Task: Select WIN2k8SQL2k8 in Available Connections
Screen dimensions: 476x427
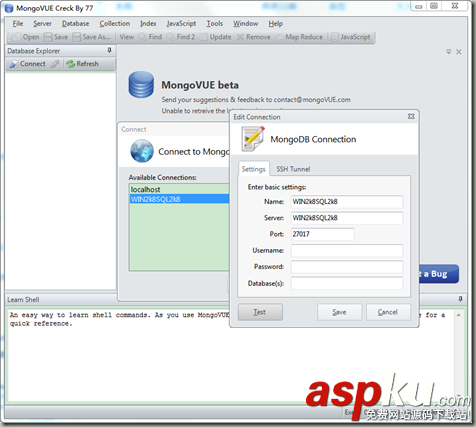Action: point(179,199)
